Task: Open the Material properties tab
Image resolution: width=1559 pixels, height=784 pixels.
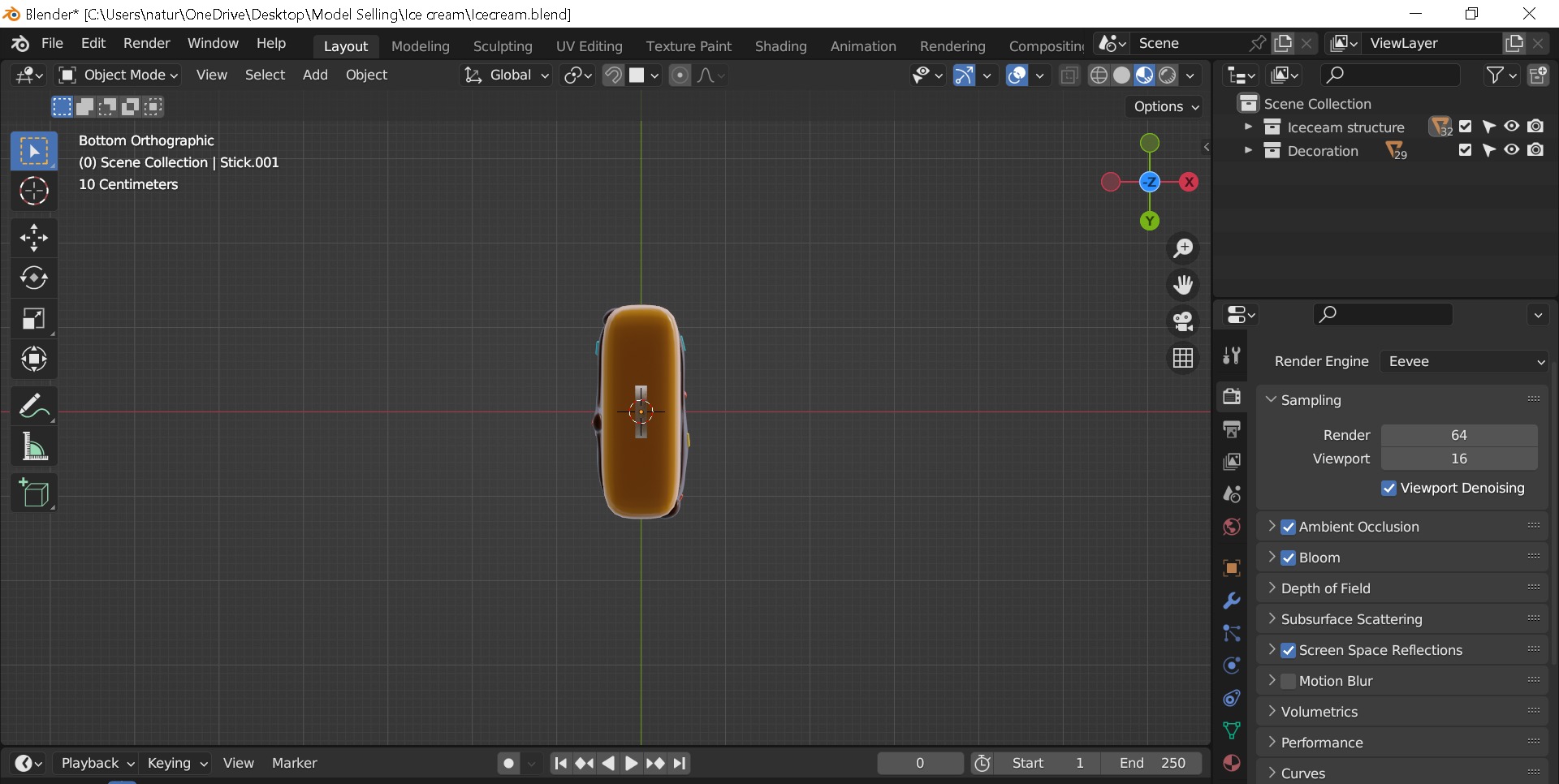Action: [1232, 764]
